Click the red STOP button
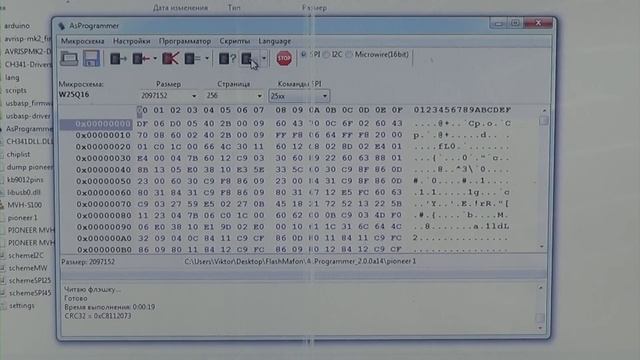 coord(284,58)
